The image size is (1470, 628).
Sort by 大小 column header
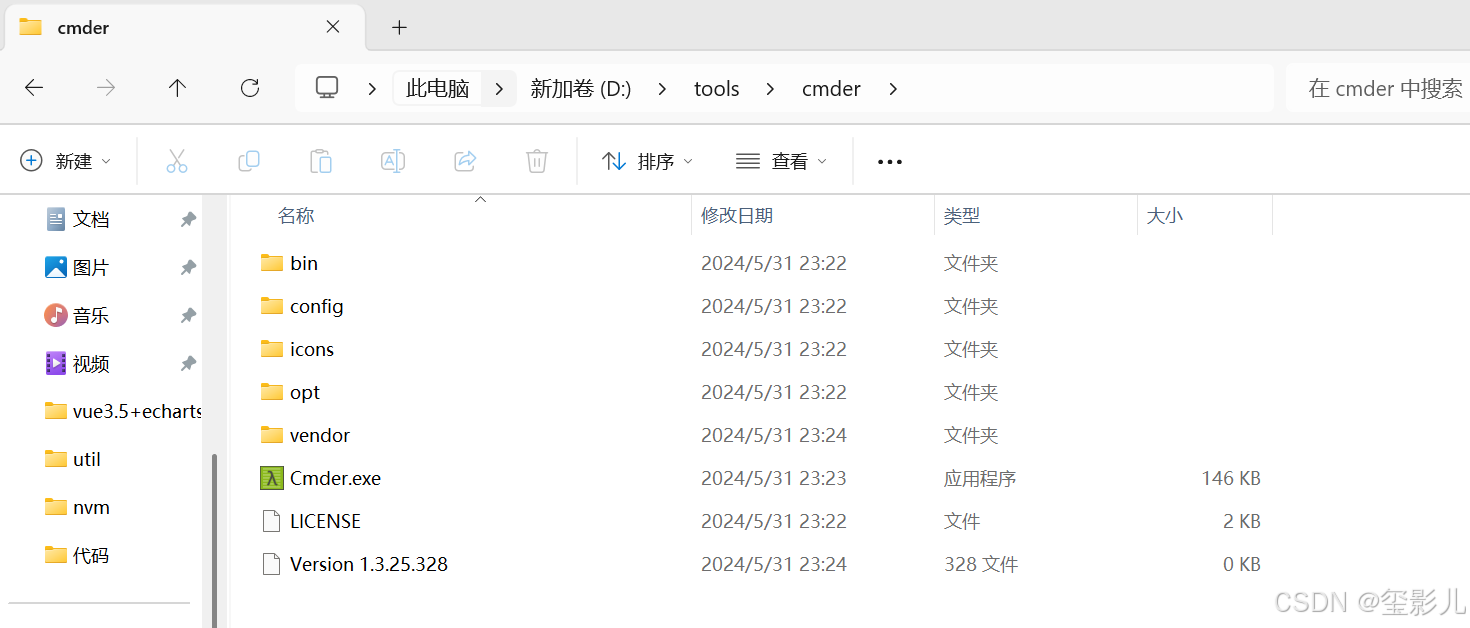click(x=1165, y=215)
